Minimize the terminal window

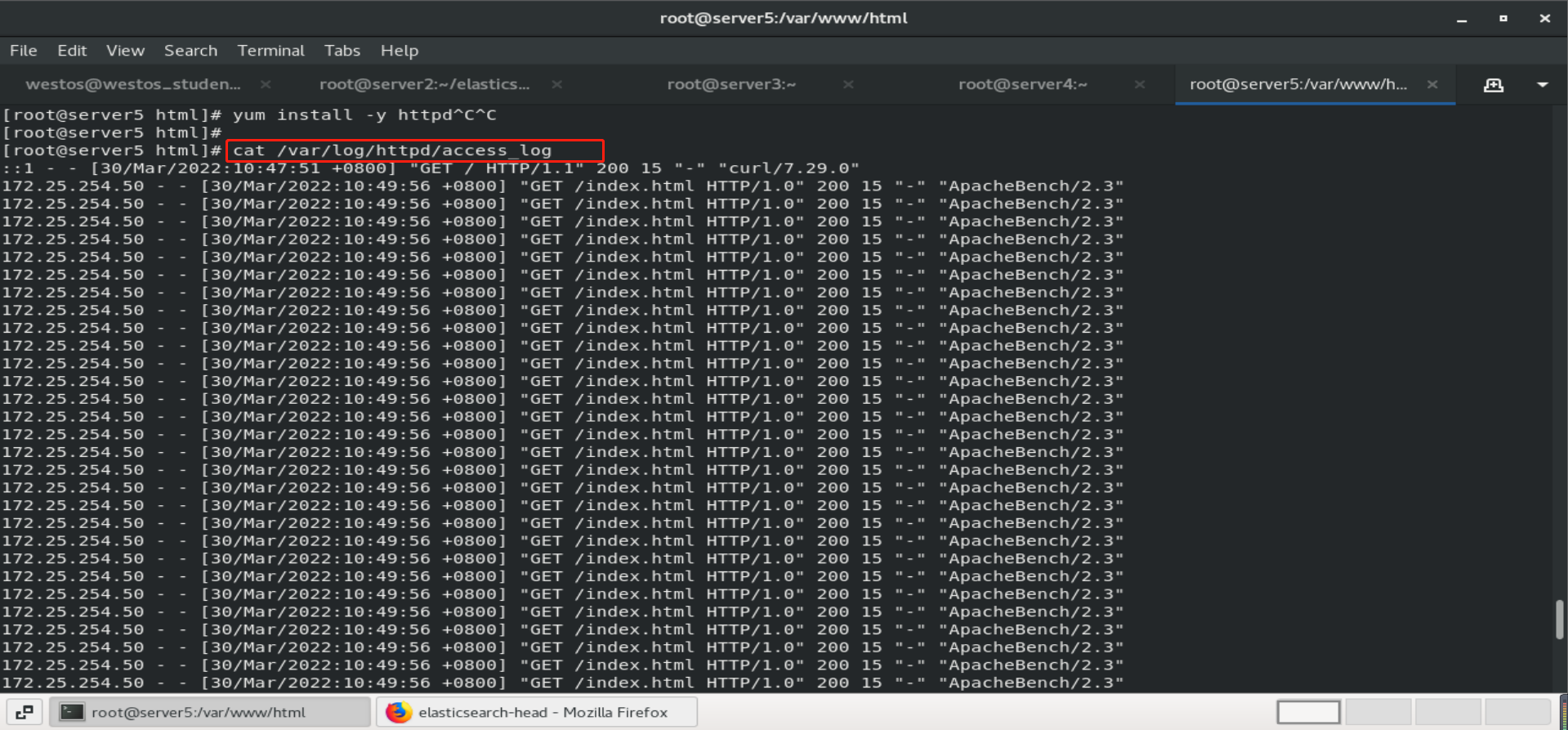pyautogui.click(x=1462, y=19)
